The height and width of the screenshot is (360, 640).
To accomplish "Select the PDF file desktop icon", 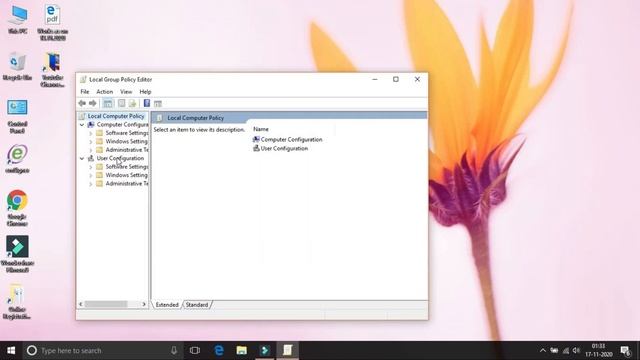I will [x=52, y=16].
